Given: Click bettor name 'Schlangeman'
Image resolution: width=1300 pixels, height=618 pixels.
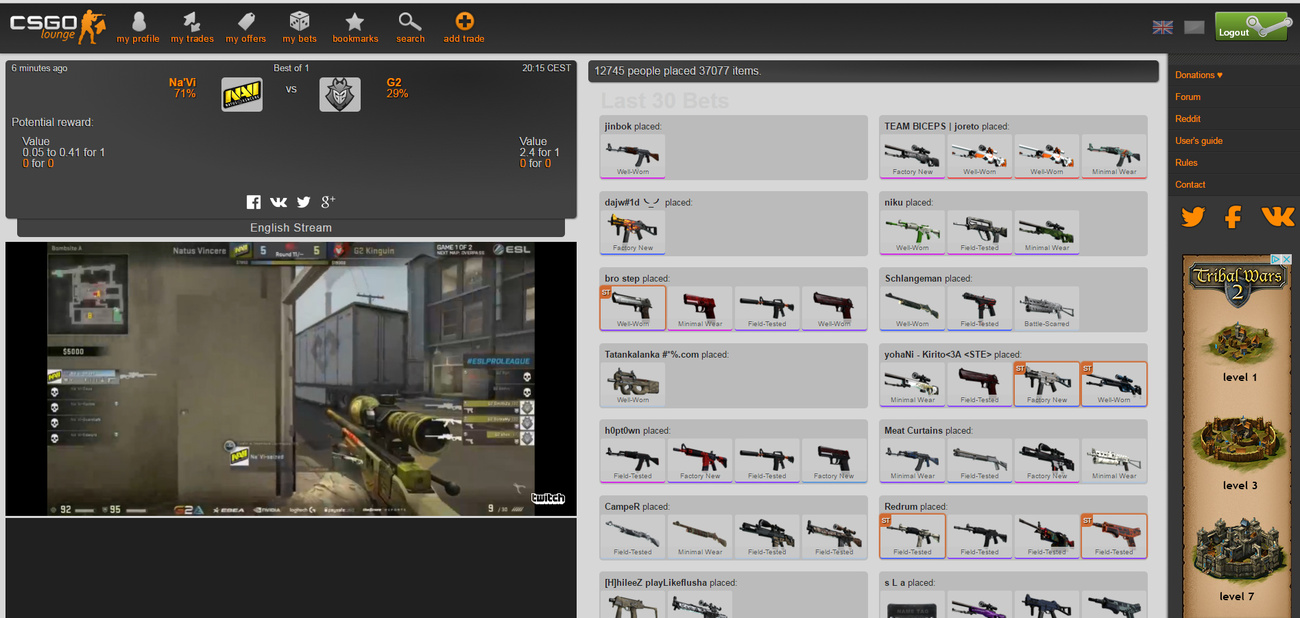Looking at the screenshot, I should pos(913,279).
